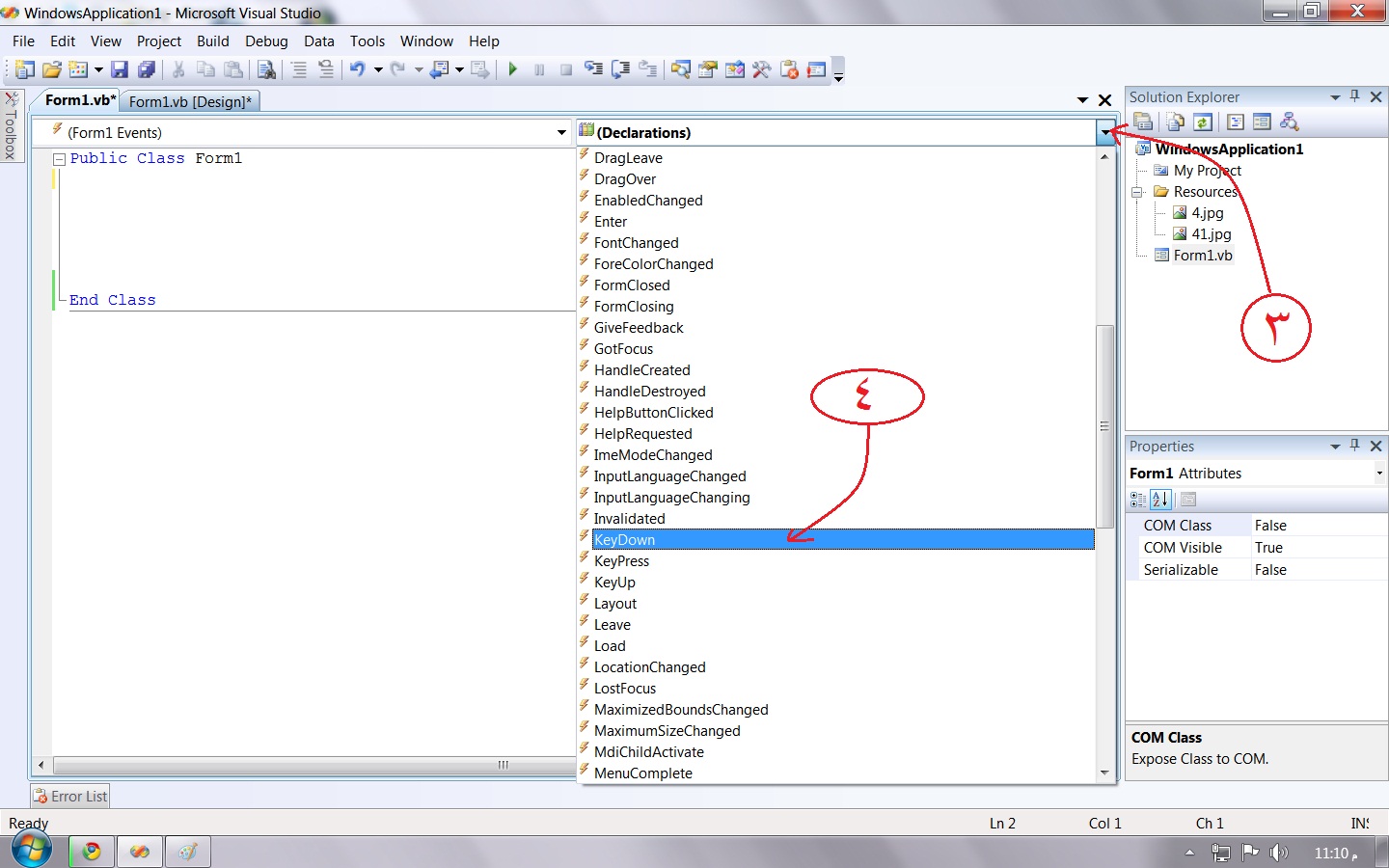Open the Form1 Attributes object dropdown
Image resolution: width=1389 pixels, height=868 pixels.
point(1379,473)
